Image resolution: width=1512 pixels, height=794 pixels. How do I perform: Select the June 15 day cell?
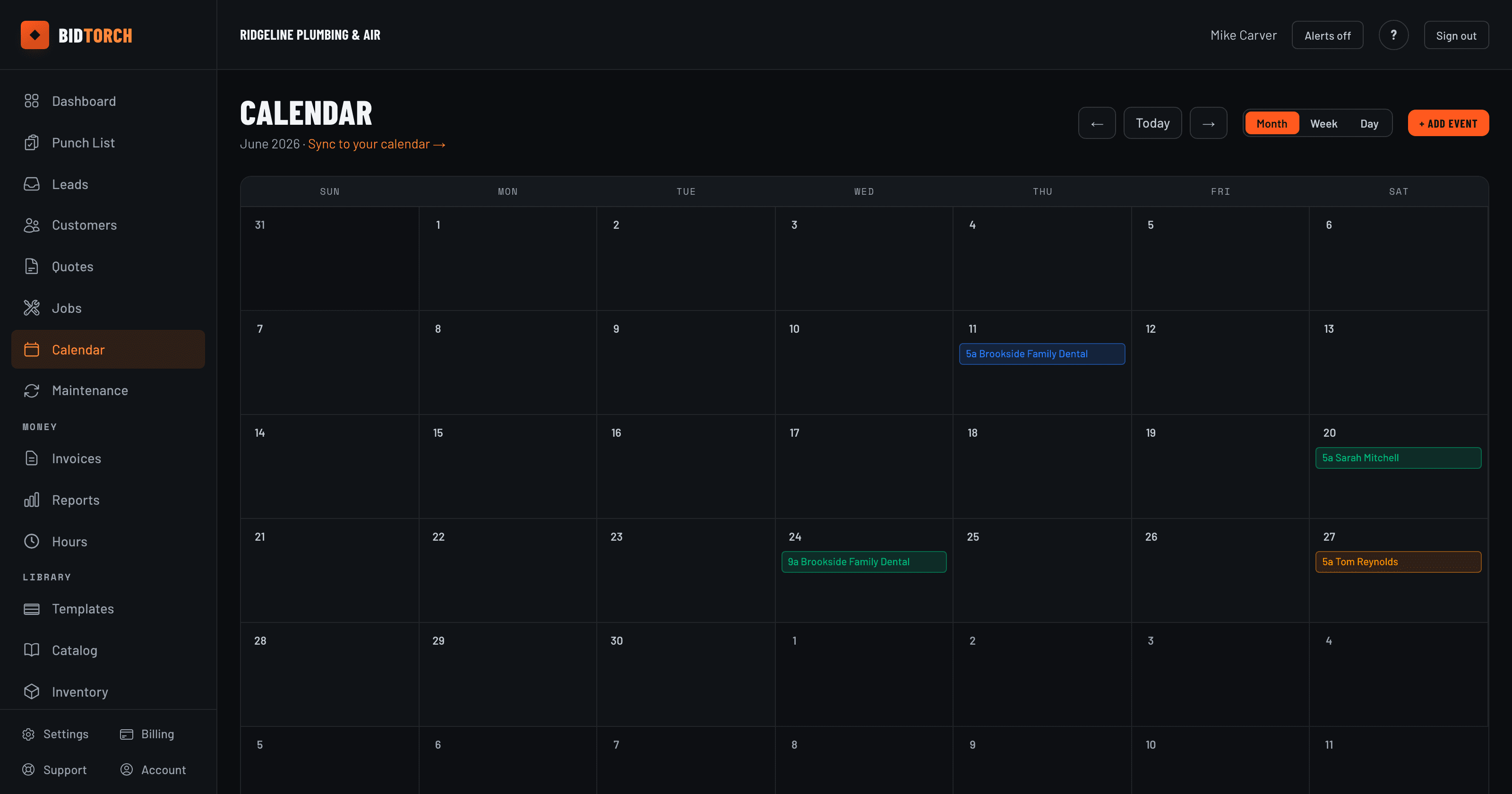pyautogui.click(x=508, y=466)
